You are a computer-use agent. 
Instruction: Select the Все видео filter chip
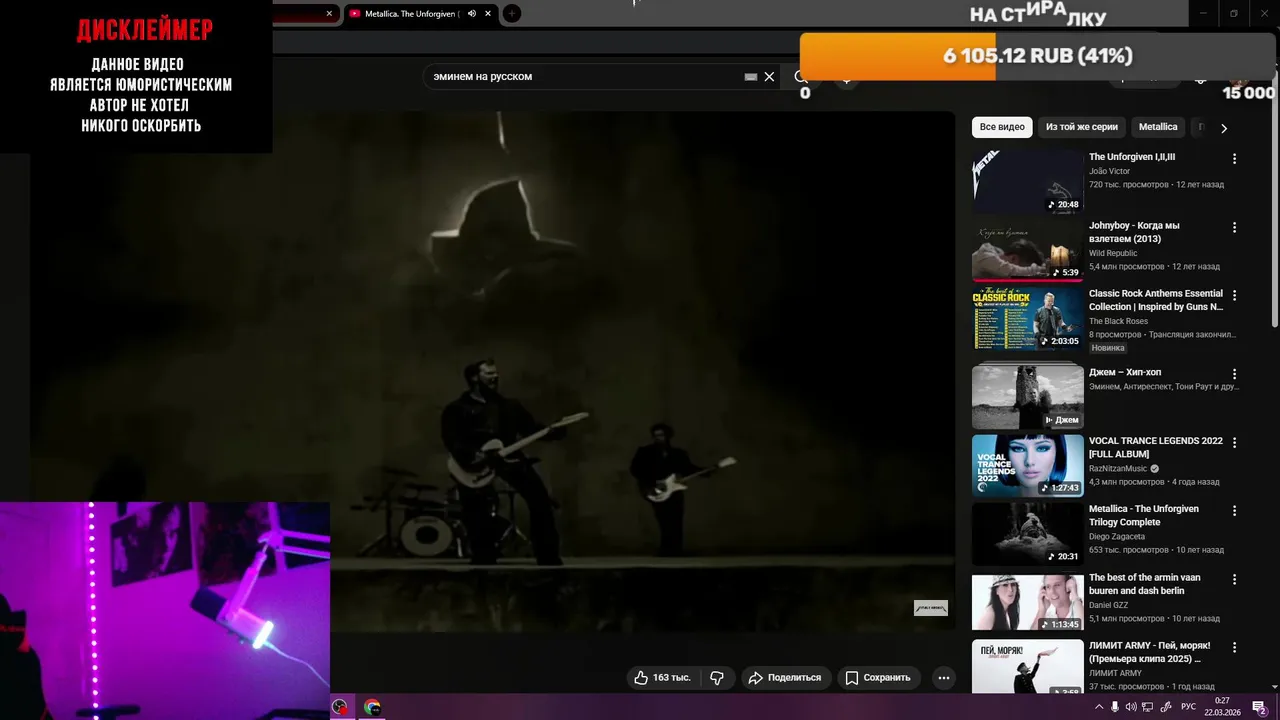1002,127
